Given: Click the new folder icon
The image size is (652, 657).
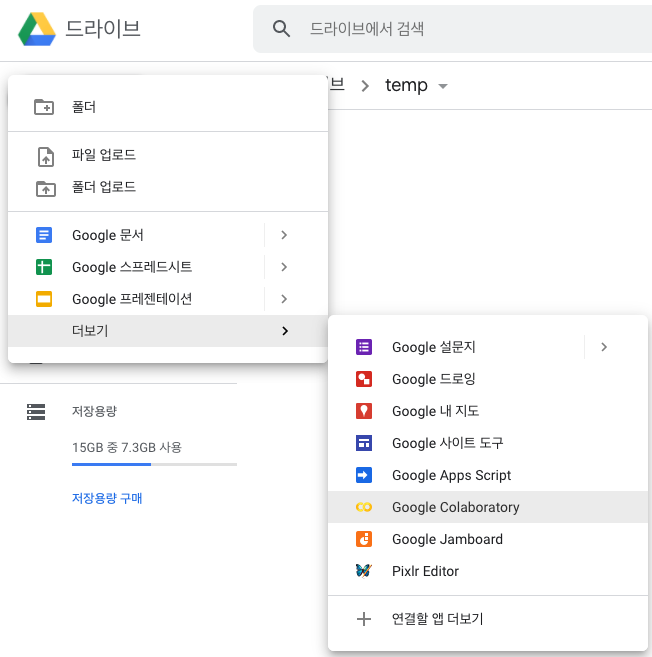Looking at the screenshot, I should (x=44, y=107).
